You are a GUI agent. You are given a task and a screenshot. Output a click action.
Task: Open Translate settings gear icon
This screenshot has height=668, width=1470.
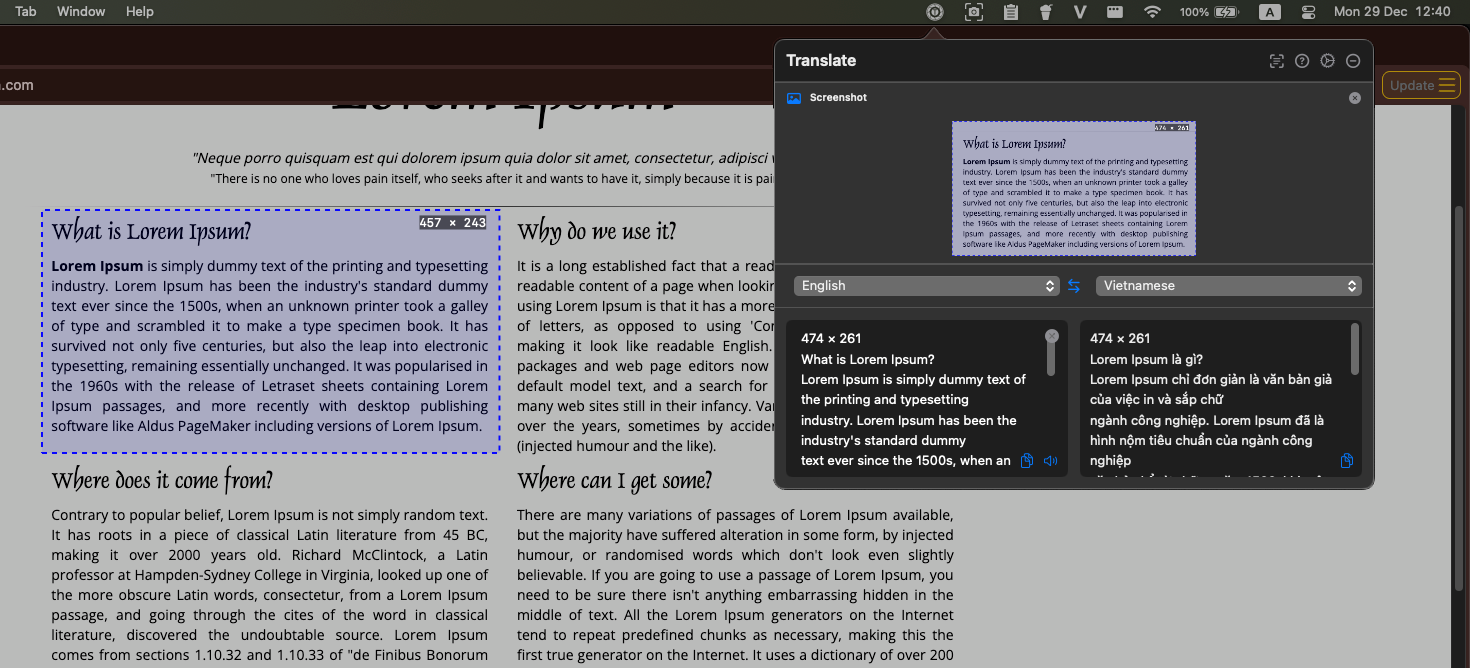click(1327, 61)
